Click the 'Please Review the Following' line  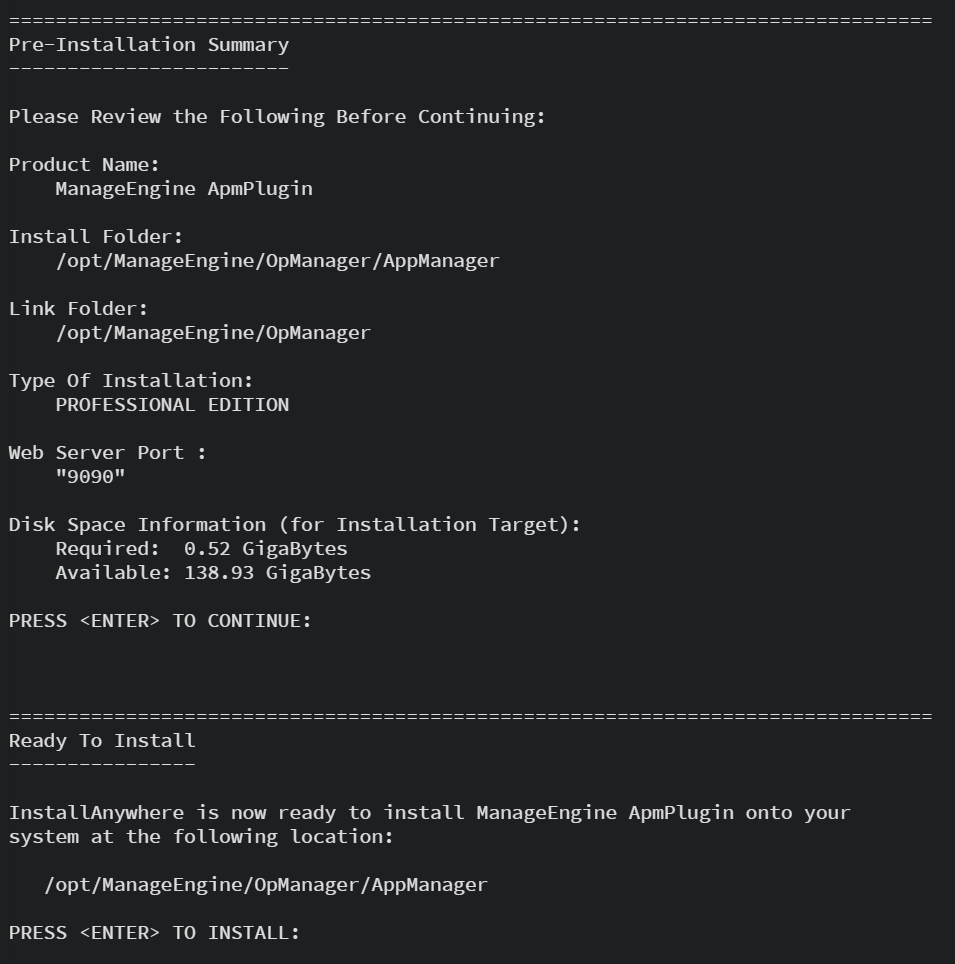[277, 116]
